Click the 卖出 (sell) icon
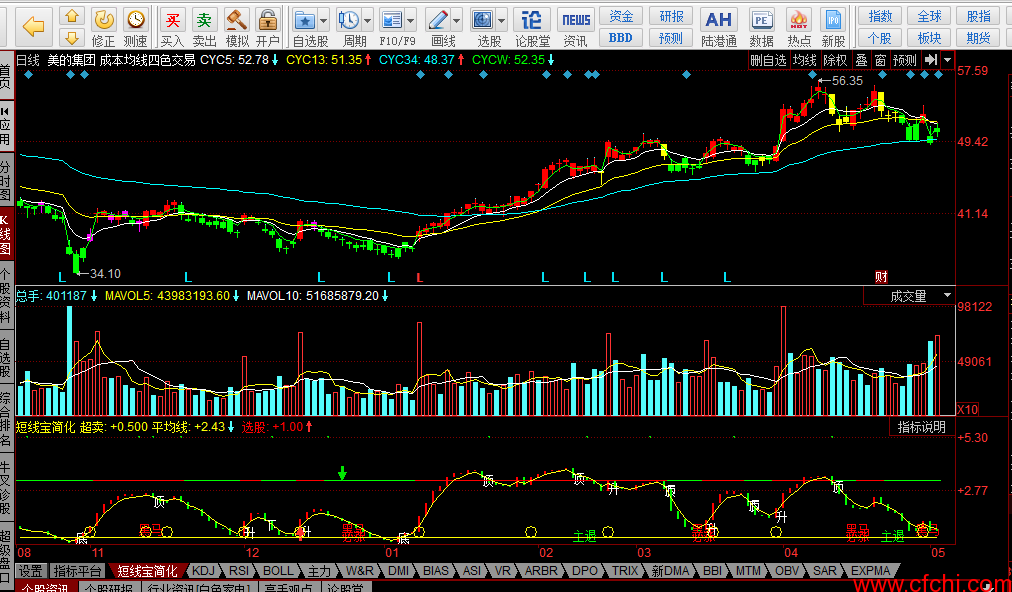The width and height of the screenshot is (1012, 592). point(204,25)
